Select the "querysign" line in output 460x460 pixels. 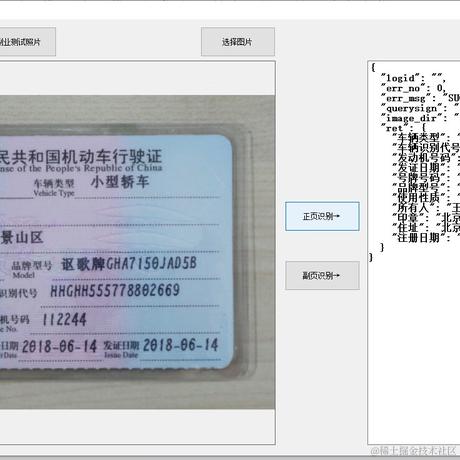420,108
